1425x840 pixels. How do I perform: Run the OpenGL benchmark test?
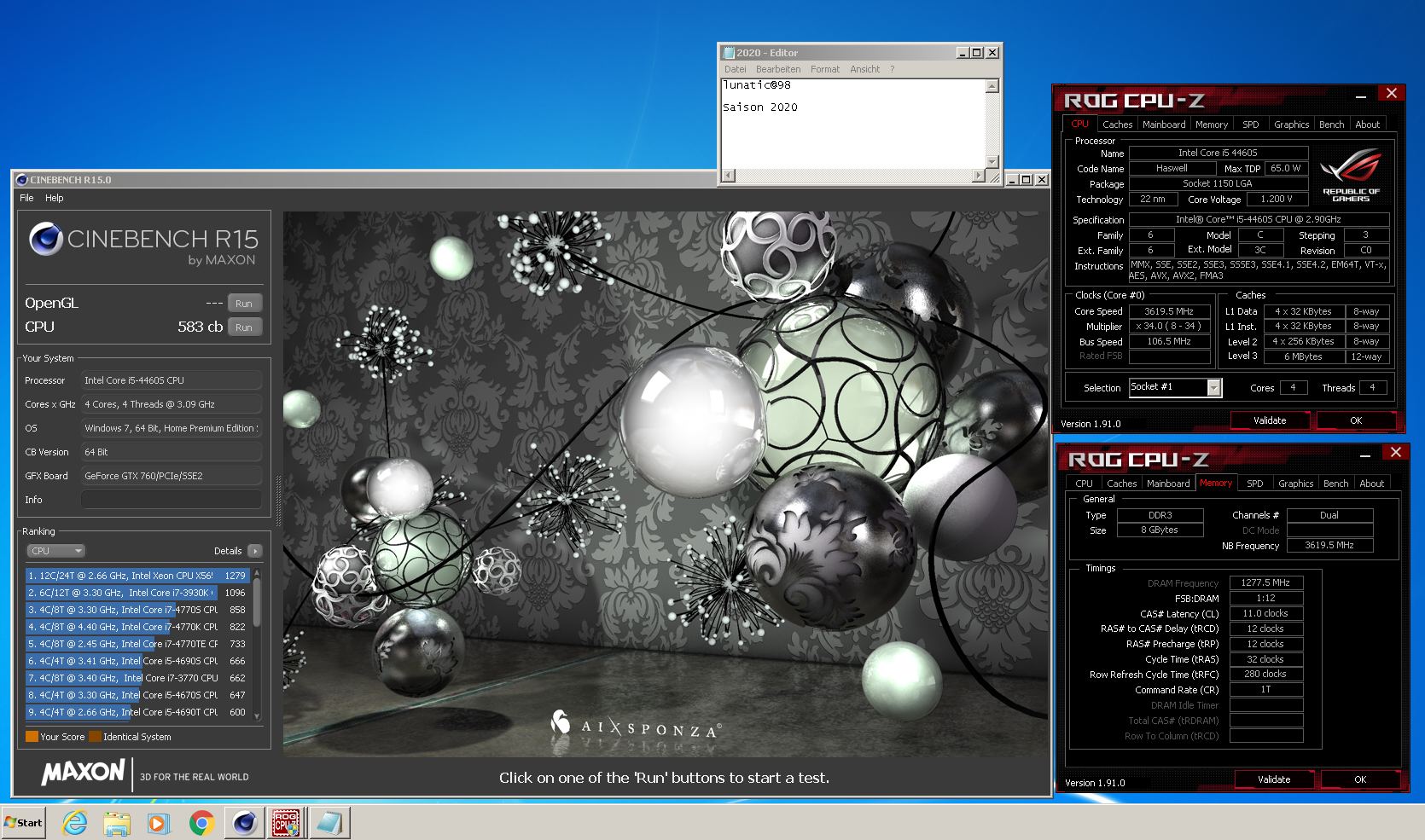click(244, 304)
